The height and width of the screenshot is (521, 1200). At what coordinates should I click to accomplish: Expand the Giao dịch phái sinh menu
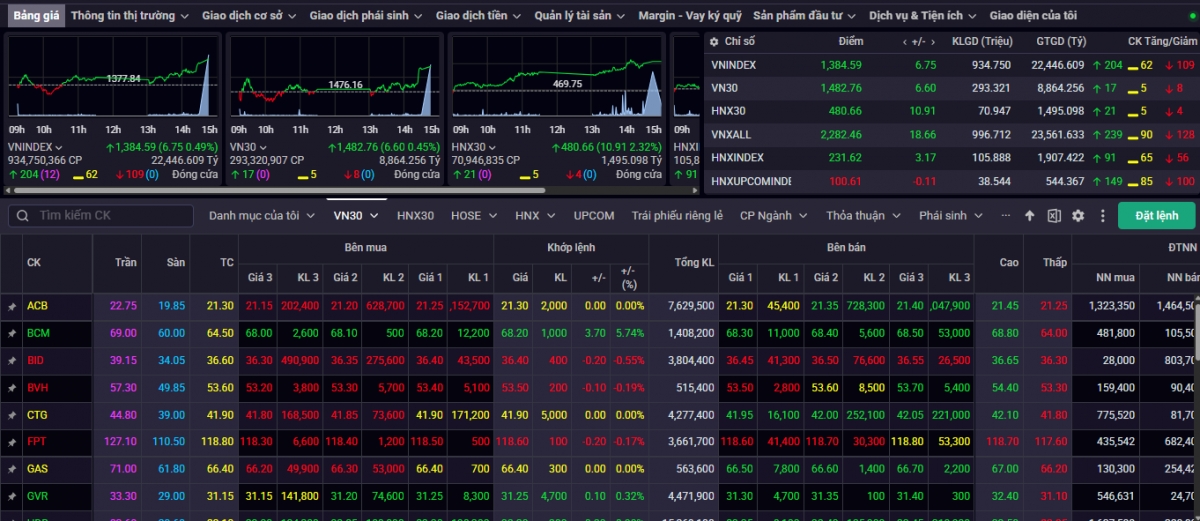point(366,16)
